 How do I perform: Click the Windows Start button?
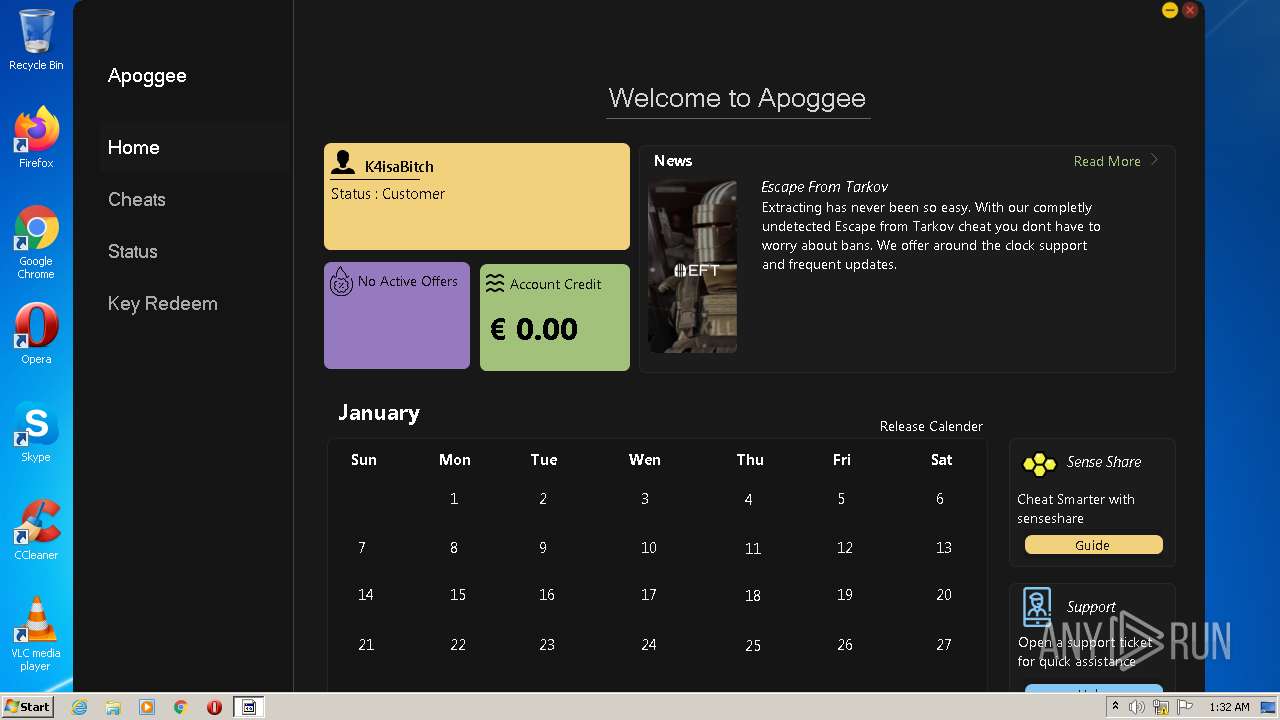28,707
